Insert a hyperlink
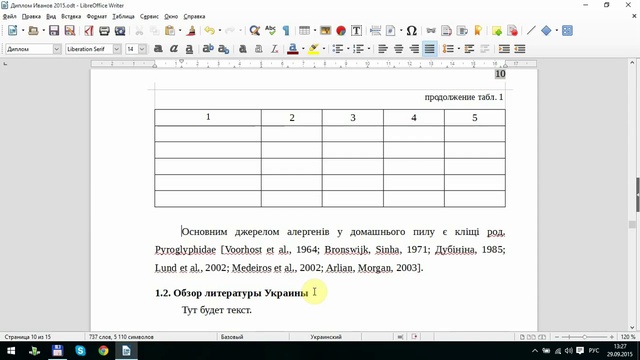This screenshot has width=640, height=360. [431, 31]
